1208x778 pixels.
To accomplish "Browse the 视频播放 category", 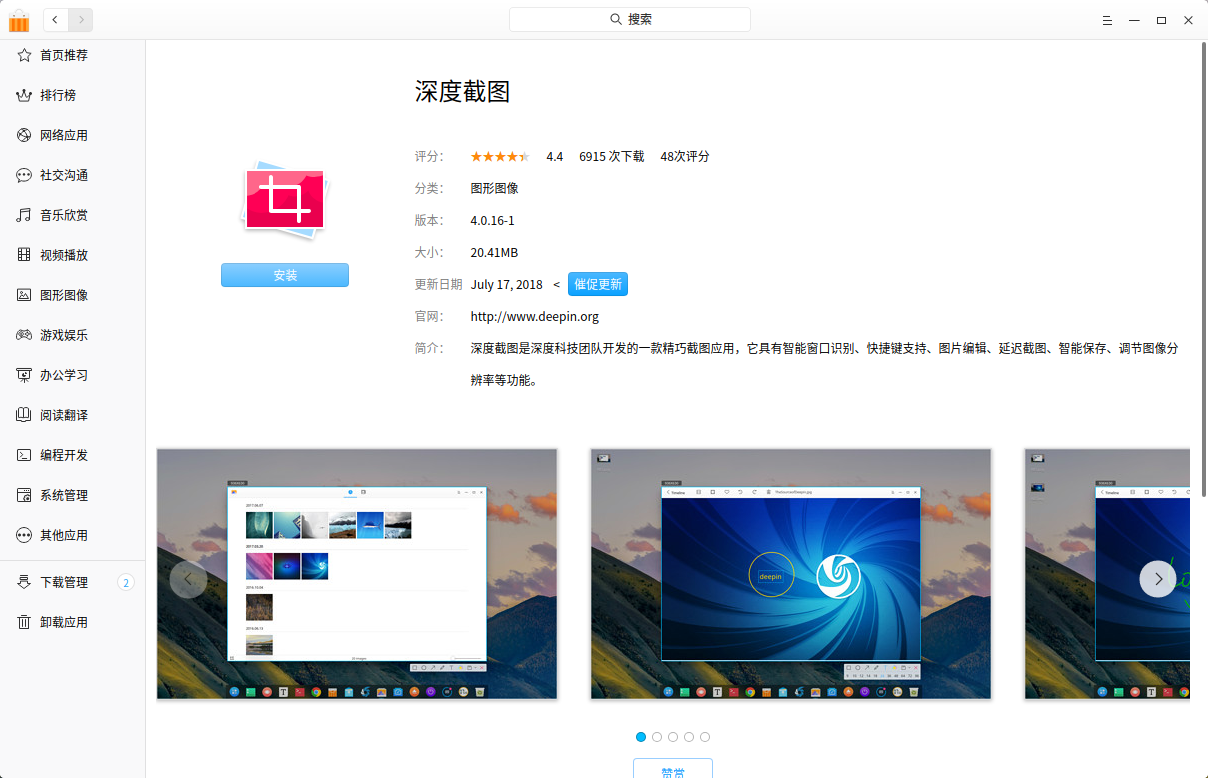I will pyautogui.click(x=64, y=255).
